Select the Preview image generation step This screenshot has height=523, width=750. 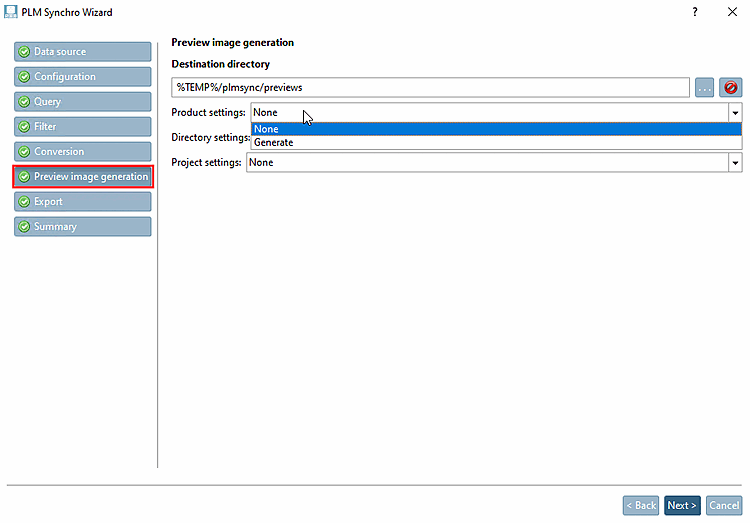pyautogui.click(x=83, y=177)
